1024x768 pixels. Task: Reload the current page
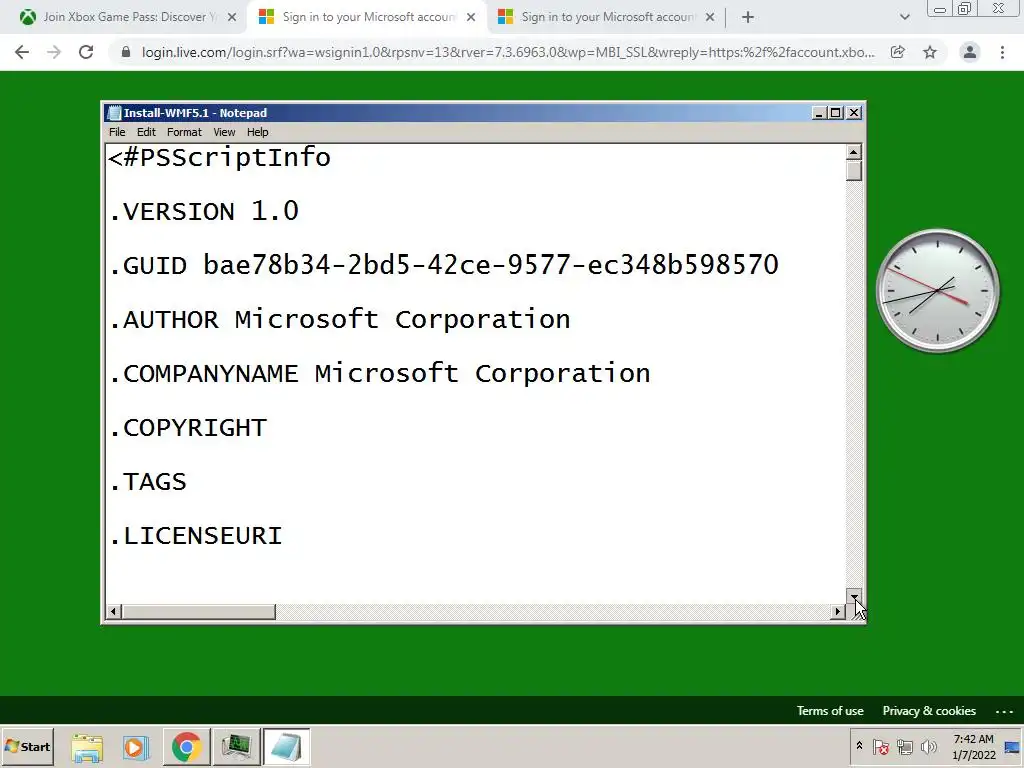click(x=86, y=52)
